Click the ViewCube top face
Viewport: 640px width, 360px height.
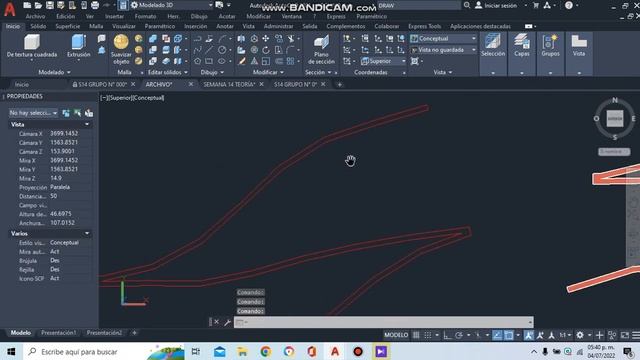coord(615,119)
